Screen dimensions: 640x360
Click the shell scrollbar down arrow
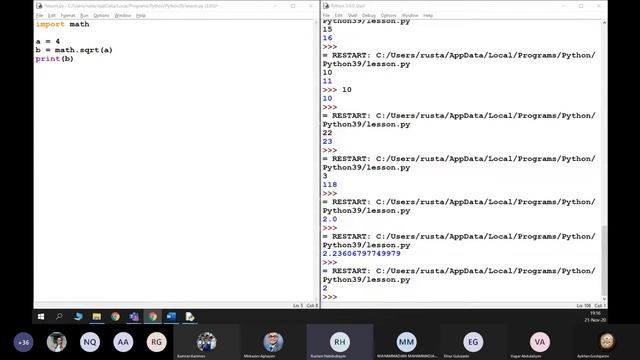click(x=604, y=299)
